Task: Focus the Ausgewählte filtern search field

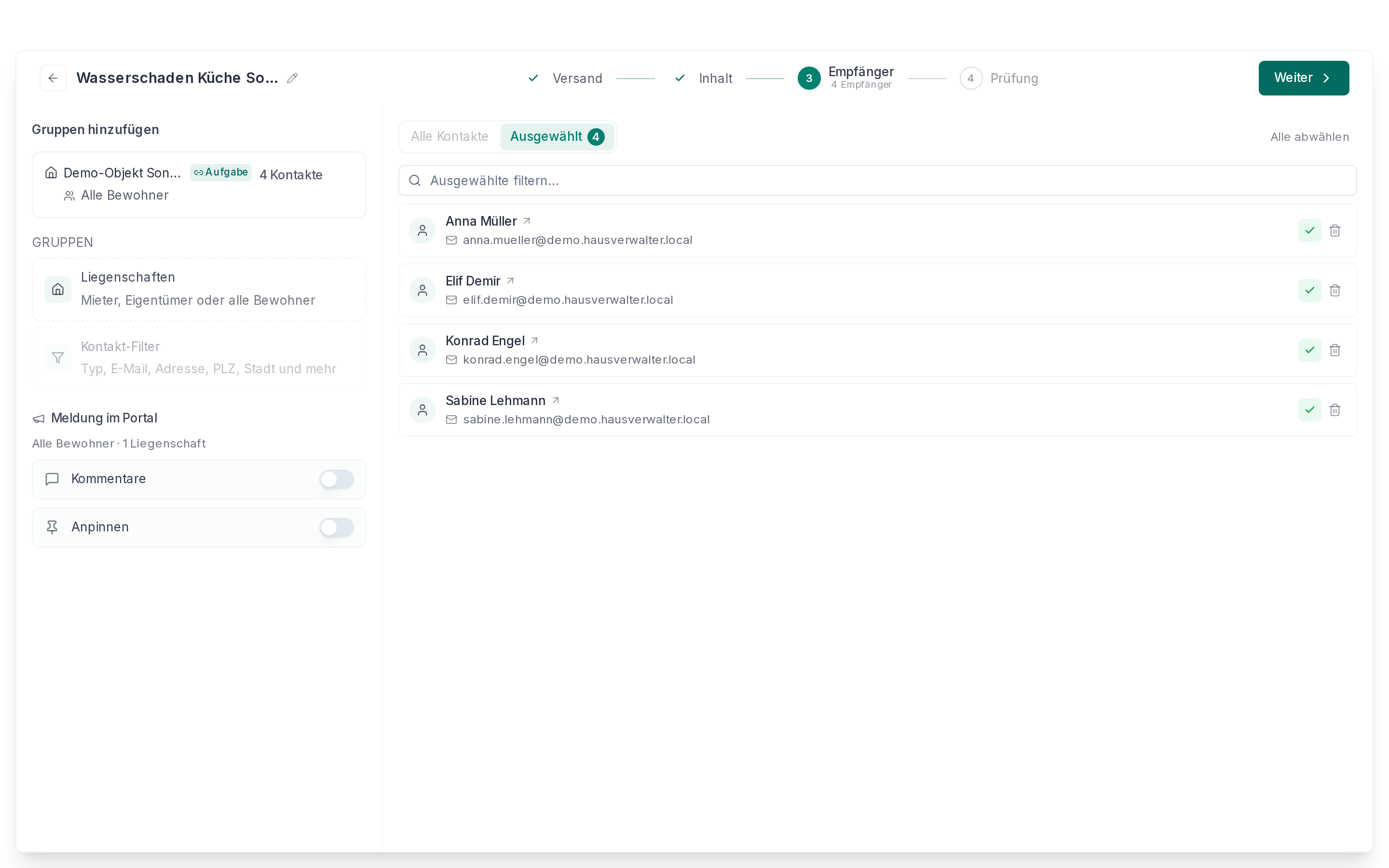Action: point(877,180)
